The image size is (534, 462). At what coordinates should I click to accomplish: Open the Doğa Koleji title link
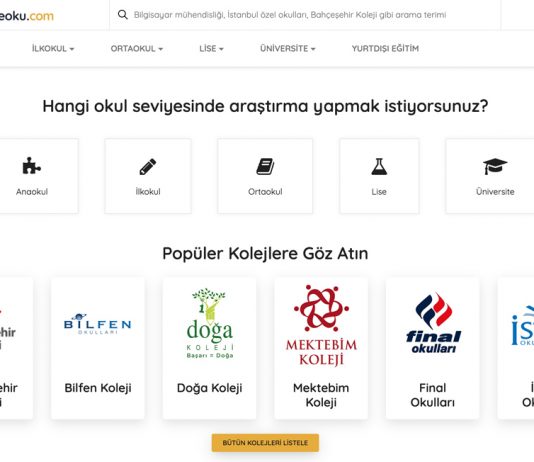[x=209, y=388]
